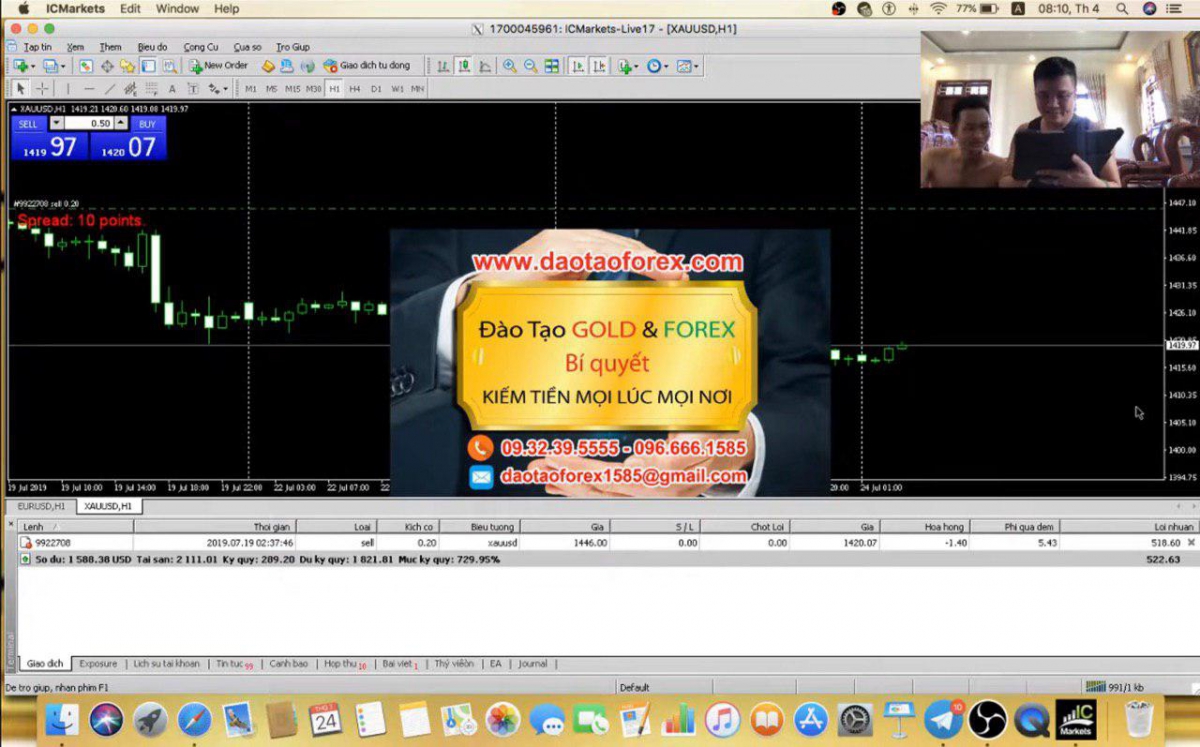Click the 0.50 volume input field
This screenshot has width=1200, height=747.
coord(90,123)
